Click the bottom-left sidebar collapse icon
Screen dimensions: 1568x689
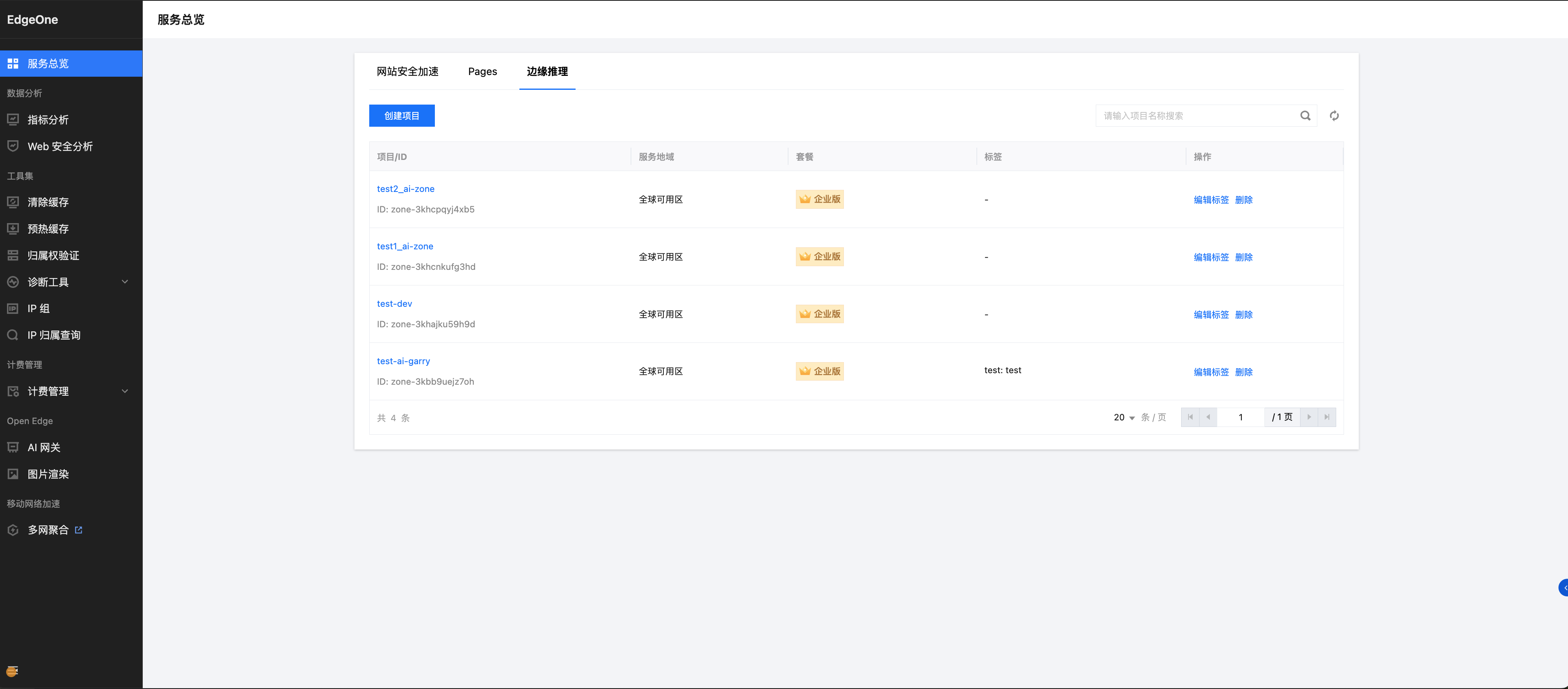pos(12,671)
